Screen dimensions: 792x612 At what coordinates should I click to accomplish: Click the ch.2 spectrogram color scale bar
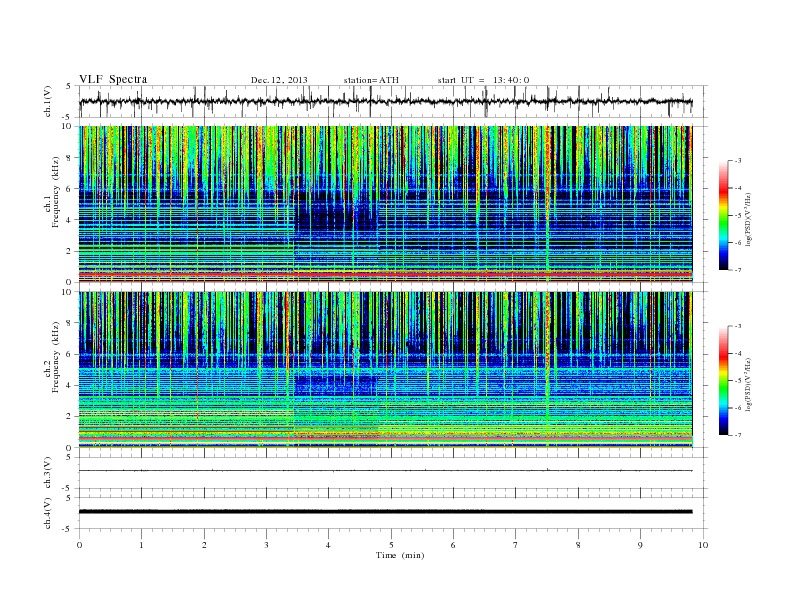[x=724, y=381]
